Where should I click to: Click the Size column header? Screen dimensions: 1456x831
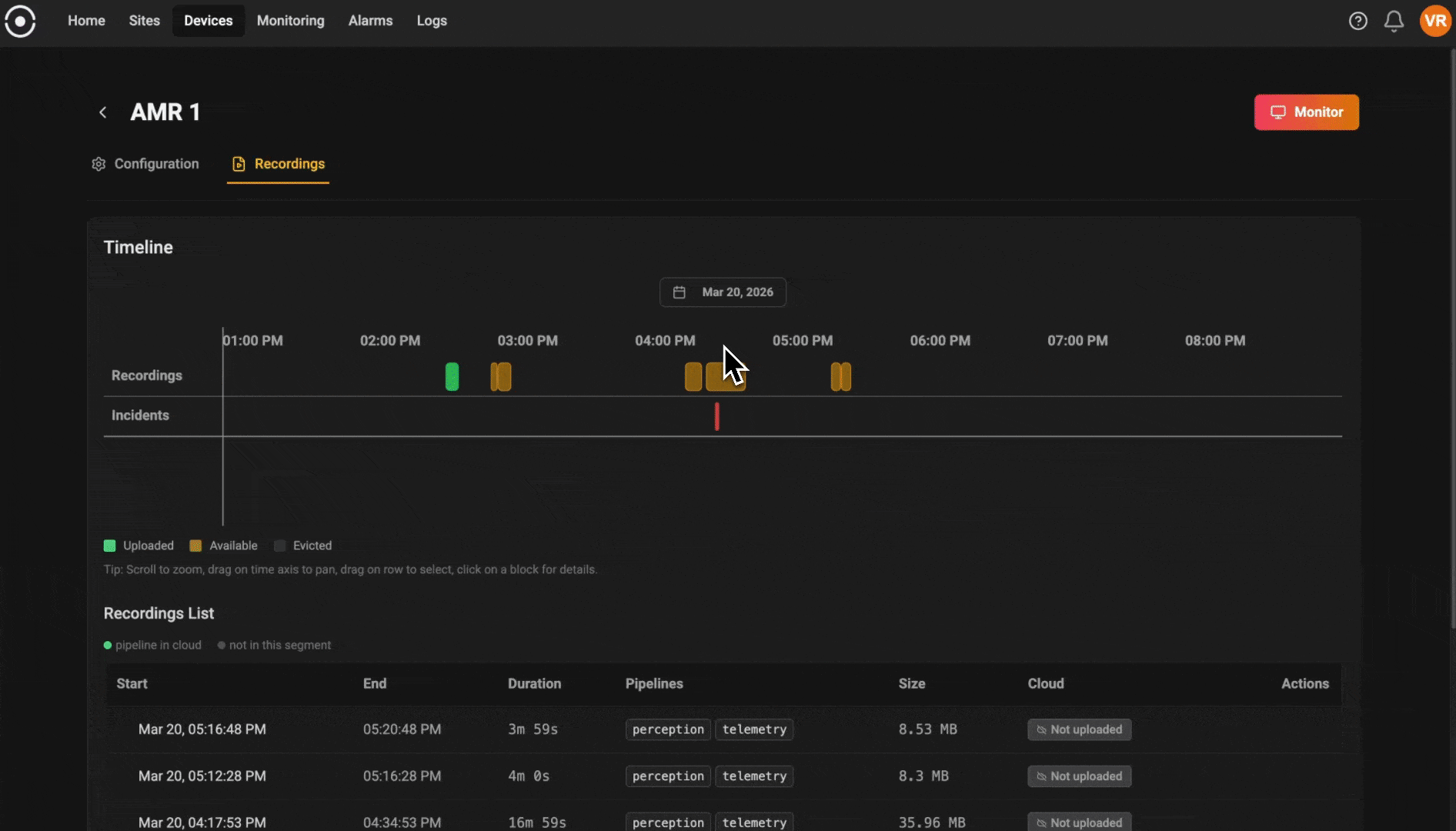(912, 684)
